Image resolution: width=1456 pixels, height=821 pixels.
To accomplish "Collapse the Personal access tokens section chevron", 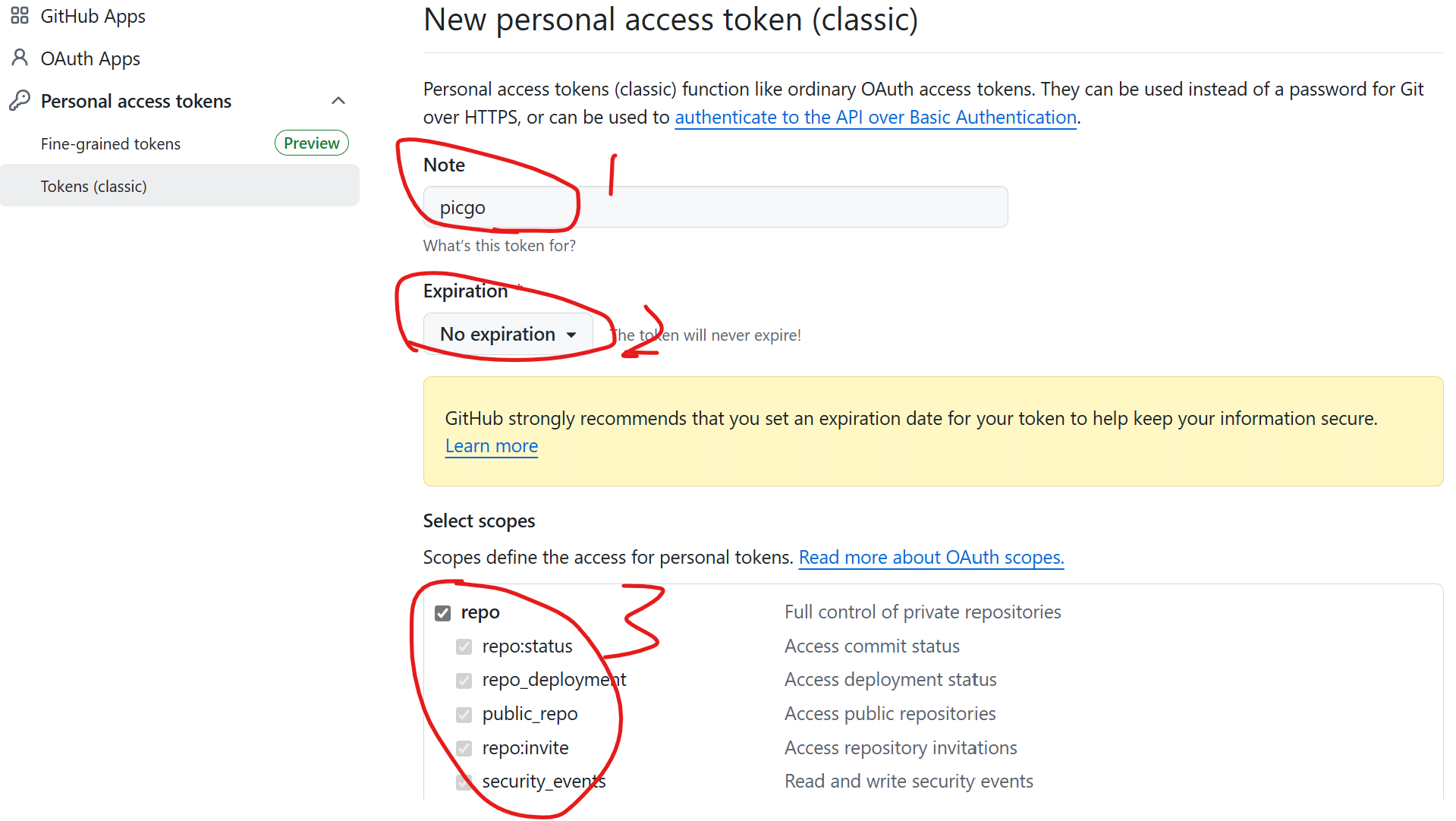I will (x=338, y=100).
